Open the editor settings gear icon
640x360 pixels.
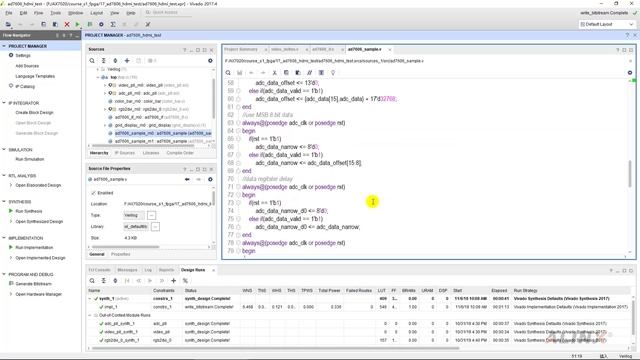coord(630,73)
